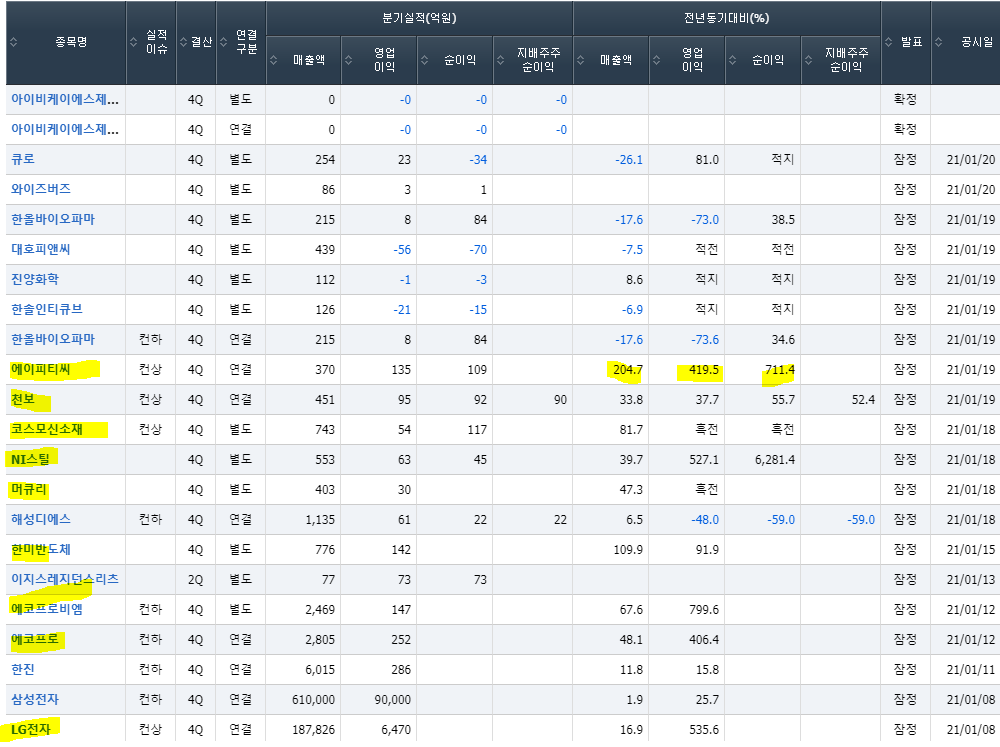
Task: Open the NI스틸 stock link
Action: 30,459
